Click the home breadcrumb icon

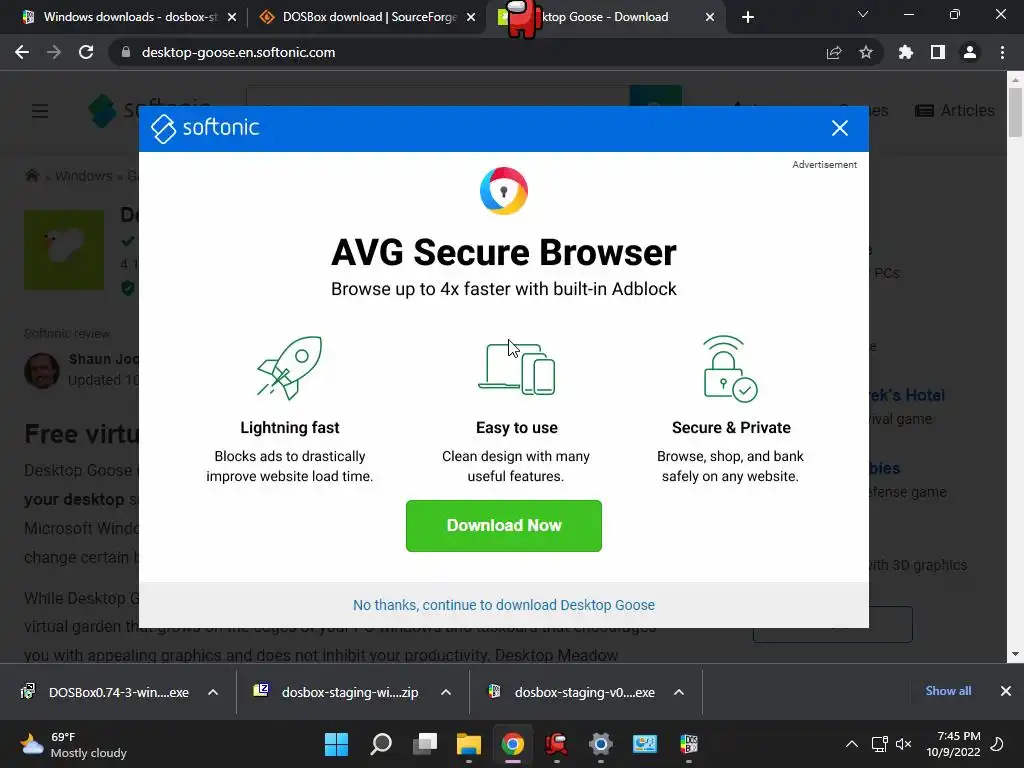pyautogui.click(x=32, y=176)
